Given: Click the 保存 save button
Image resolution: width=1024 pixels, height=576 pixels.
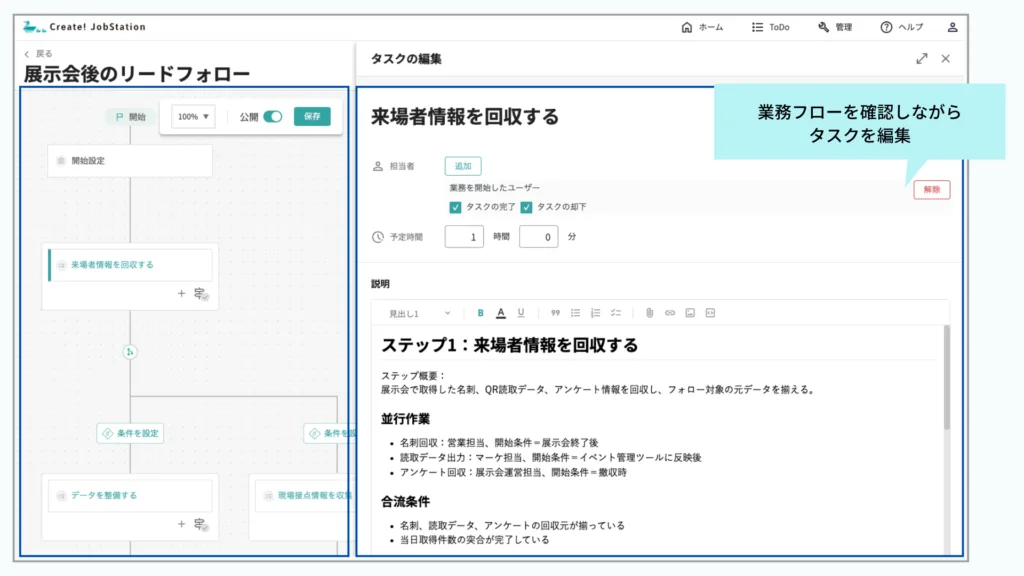Looking at the screenshot, I should pos(312,117).
